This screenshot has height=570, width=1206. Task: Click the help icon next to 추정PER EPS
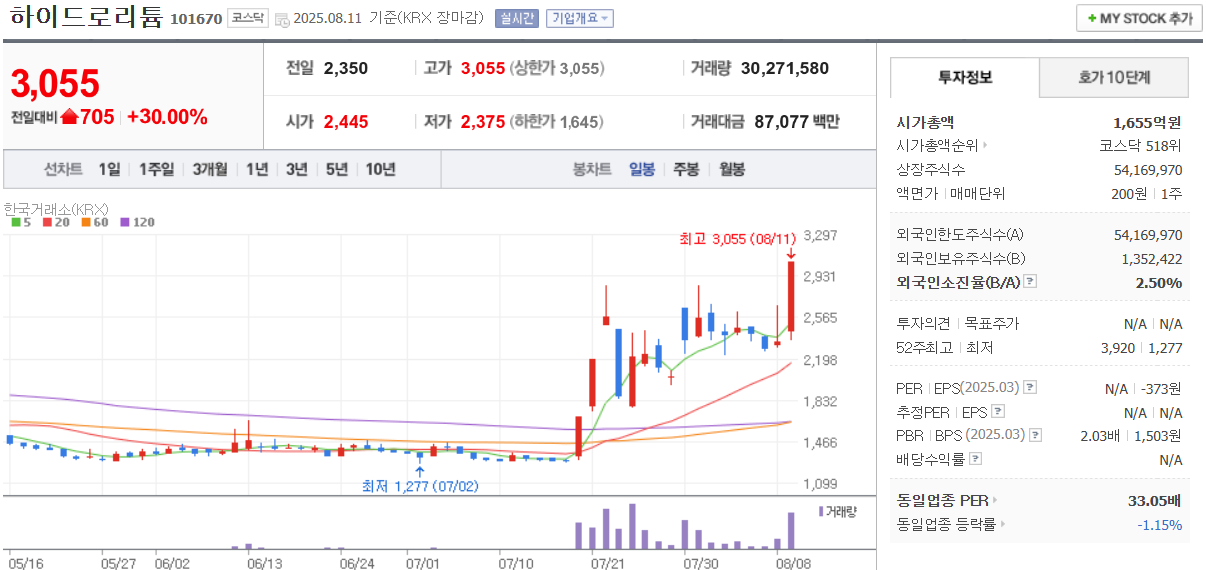[x=997, y=411]
